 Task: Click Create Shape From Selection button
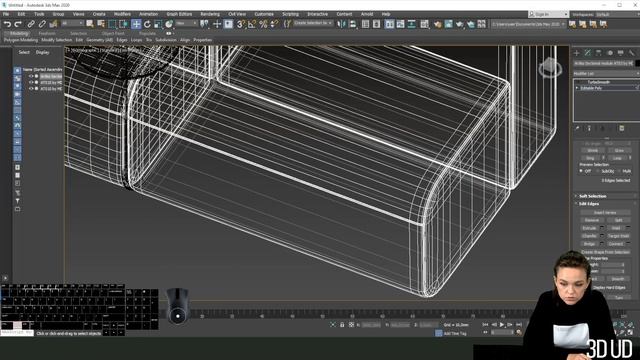[x=605, y=252]
